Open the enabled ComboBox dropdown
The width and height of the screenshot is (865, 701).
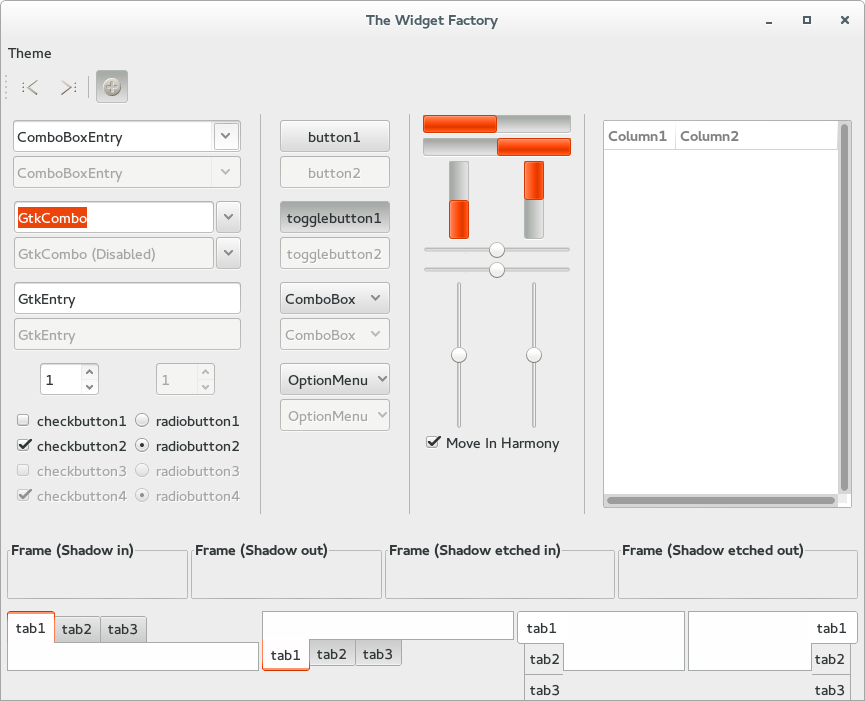pyautogui.click(x=334, y=298)
